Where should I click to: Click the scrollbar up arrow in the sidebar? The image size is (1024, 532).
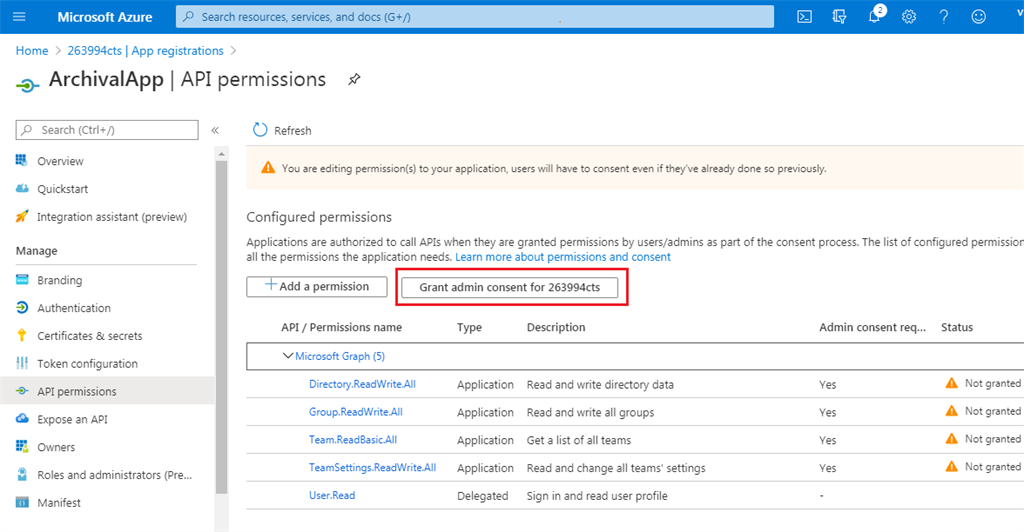pos(221,154)
